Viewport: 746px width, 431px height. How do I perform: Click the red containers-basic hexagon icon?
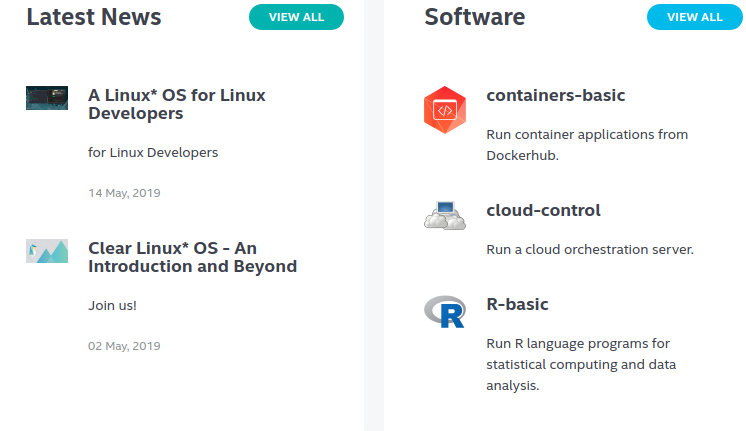click(445, 110)
